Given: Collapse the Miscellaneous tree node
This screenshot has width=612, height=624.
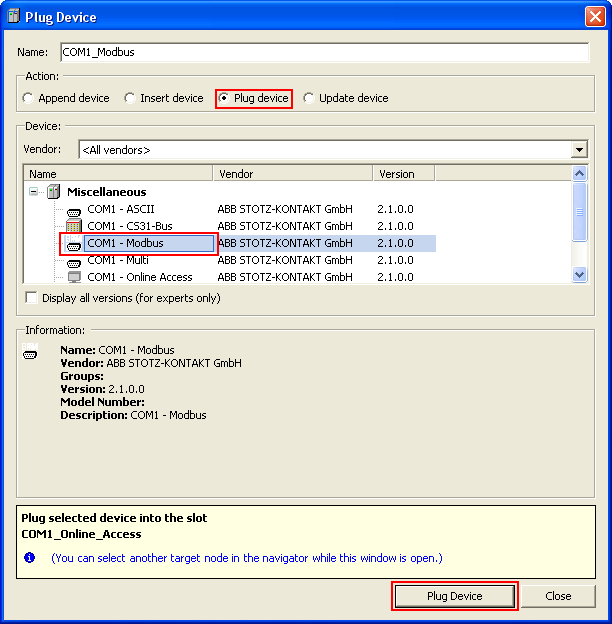Looking at the screenshot, I should point(34,192).
